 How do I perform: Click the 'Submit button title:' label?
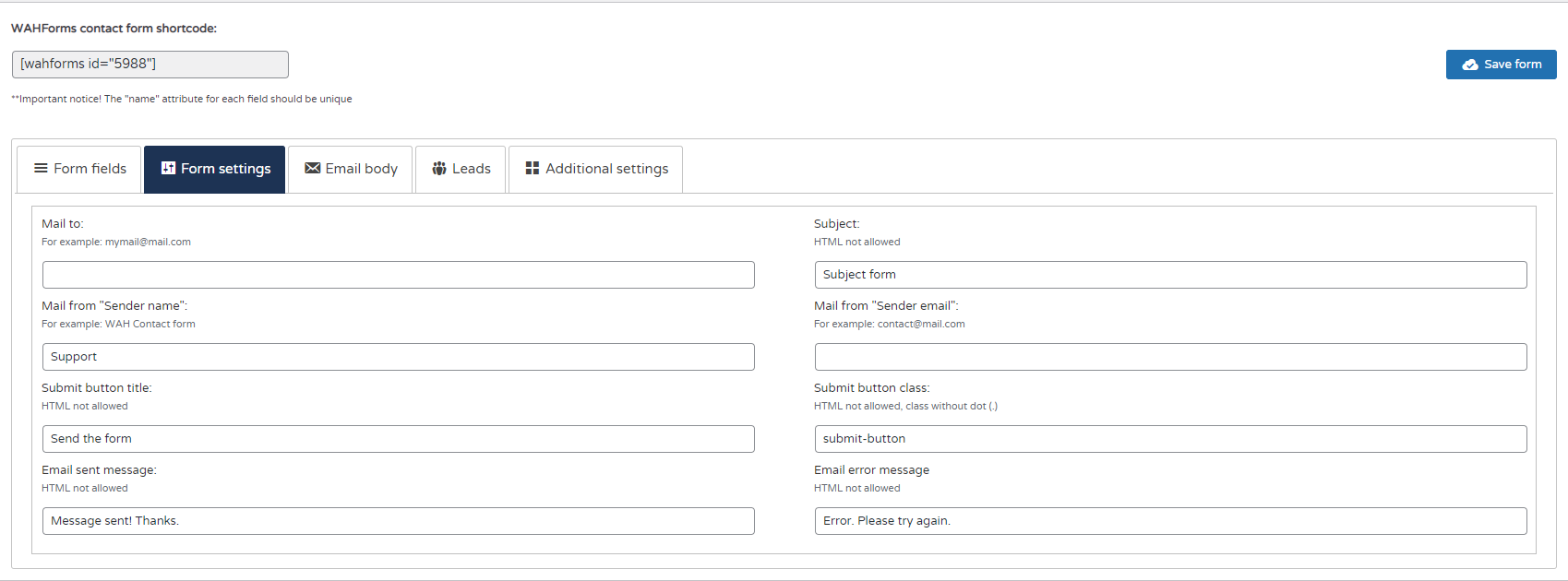[97, 388]
